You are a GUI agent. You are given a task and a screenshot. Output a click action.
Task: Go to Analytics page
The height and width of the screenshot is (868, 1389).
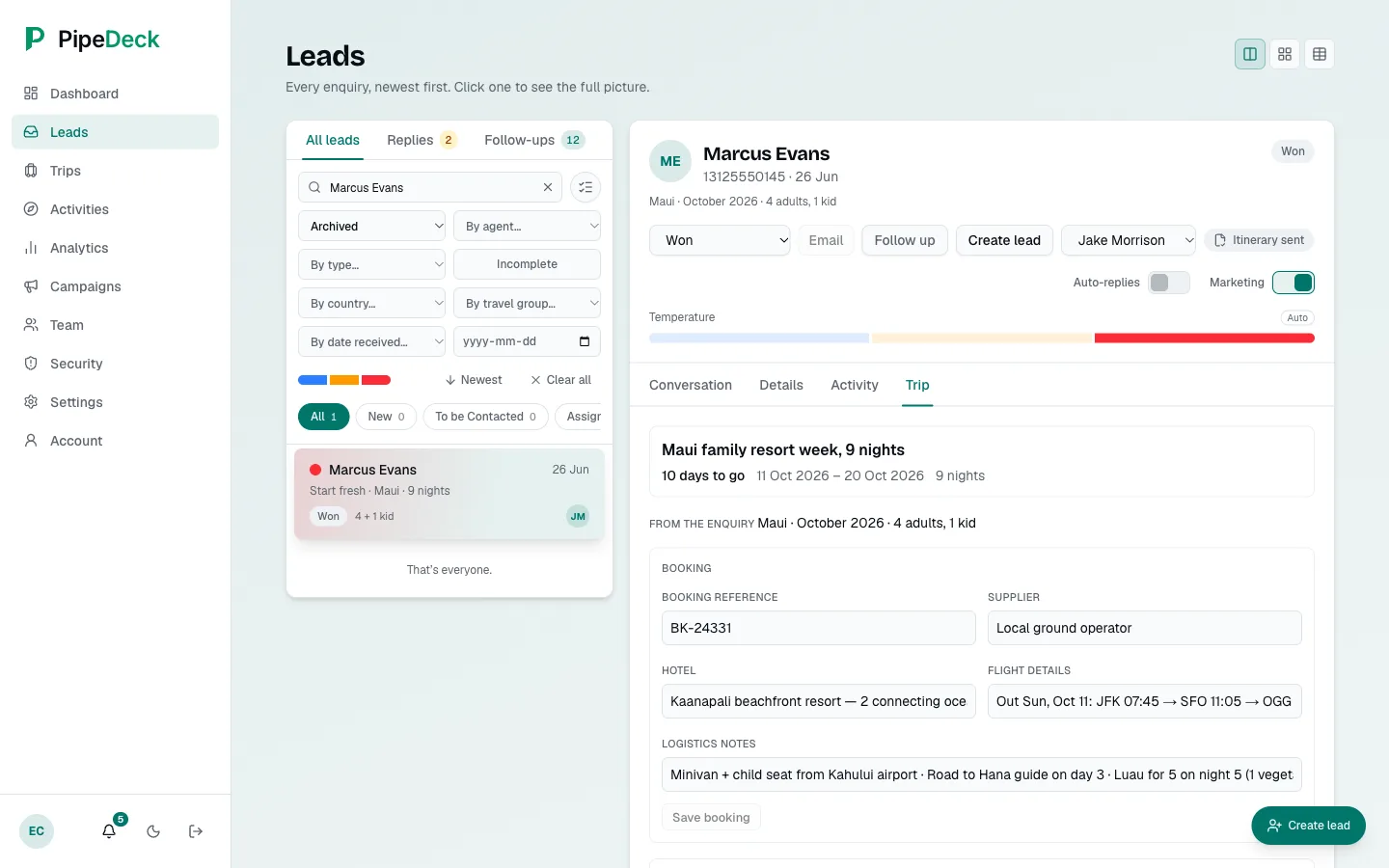pyautogui.click(x=115, y=248)
